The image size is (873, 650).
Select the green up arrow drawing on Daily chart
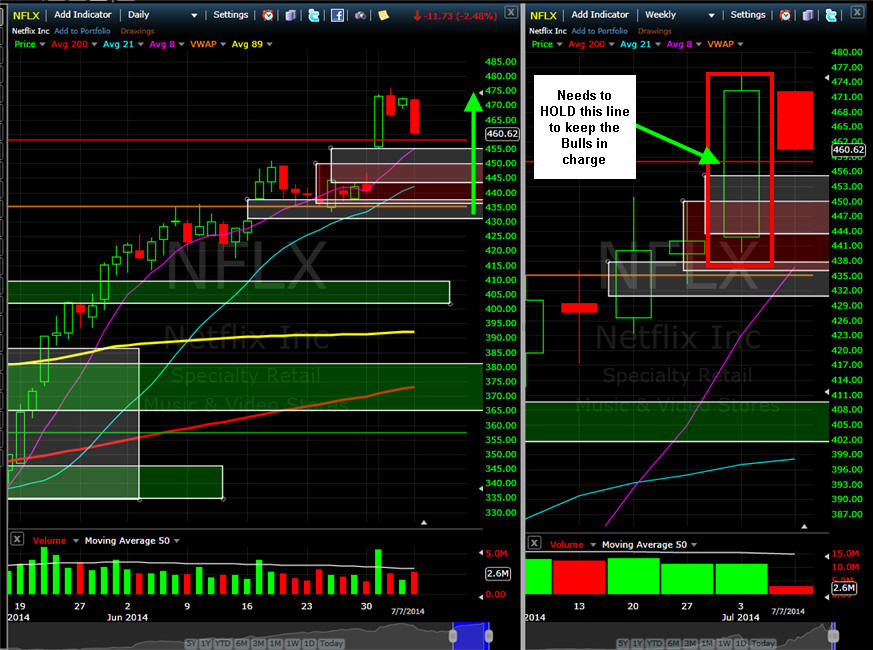point(473,154)
